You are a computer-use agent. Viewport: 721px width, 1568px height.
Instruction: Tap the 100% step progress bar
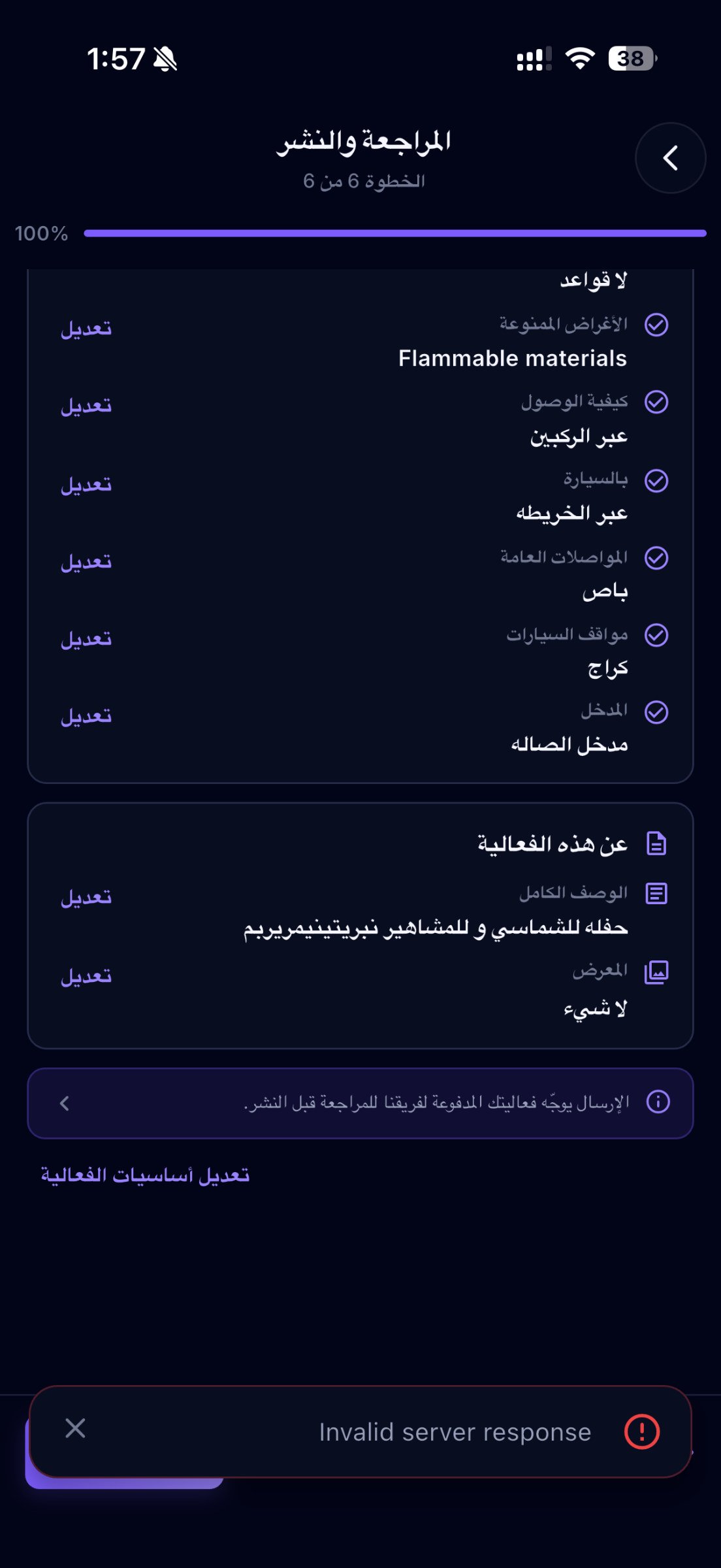coord(395,233)
